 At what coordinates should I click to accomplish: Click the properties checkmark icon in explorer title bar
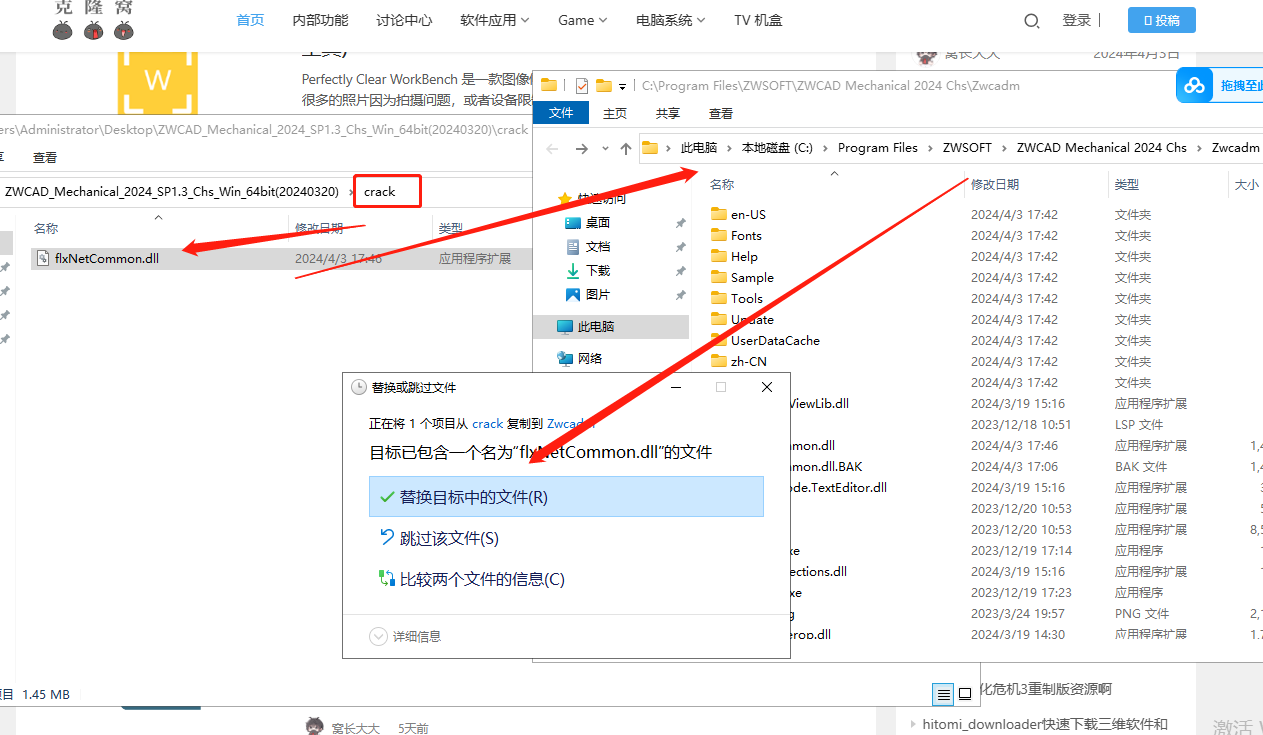[x=582, y=86]
